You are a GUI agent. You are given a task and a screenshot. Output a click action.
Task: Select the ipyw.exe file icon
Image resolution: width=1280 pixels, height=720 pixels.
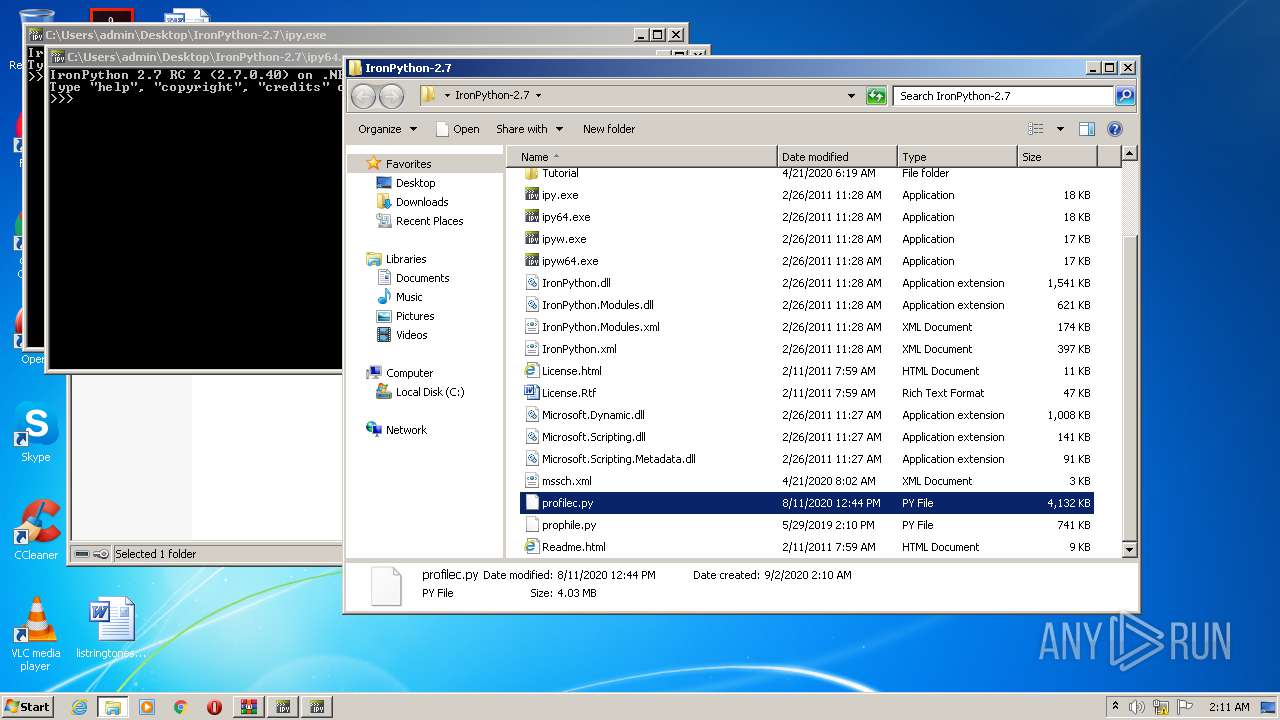(532, 239)
